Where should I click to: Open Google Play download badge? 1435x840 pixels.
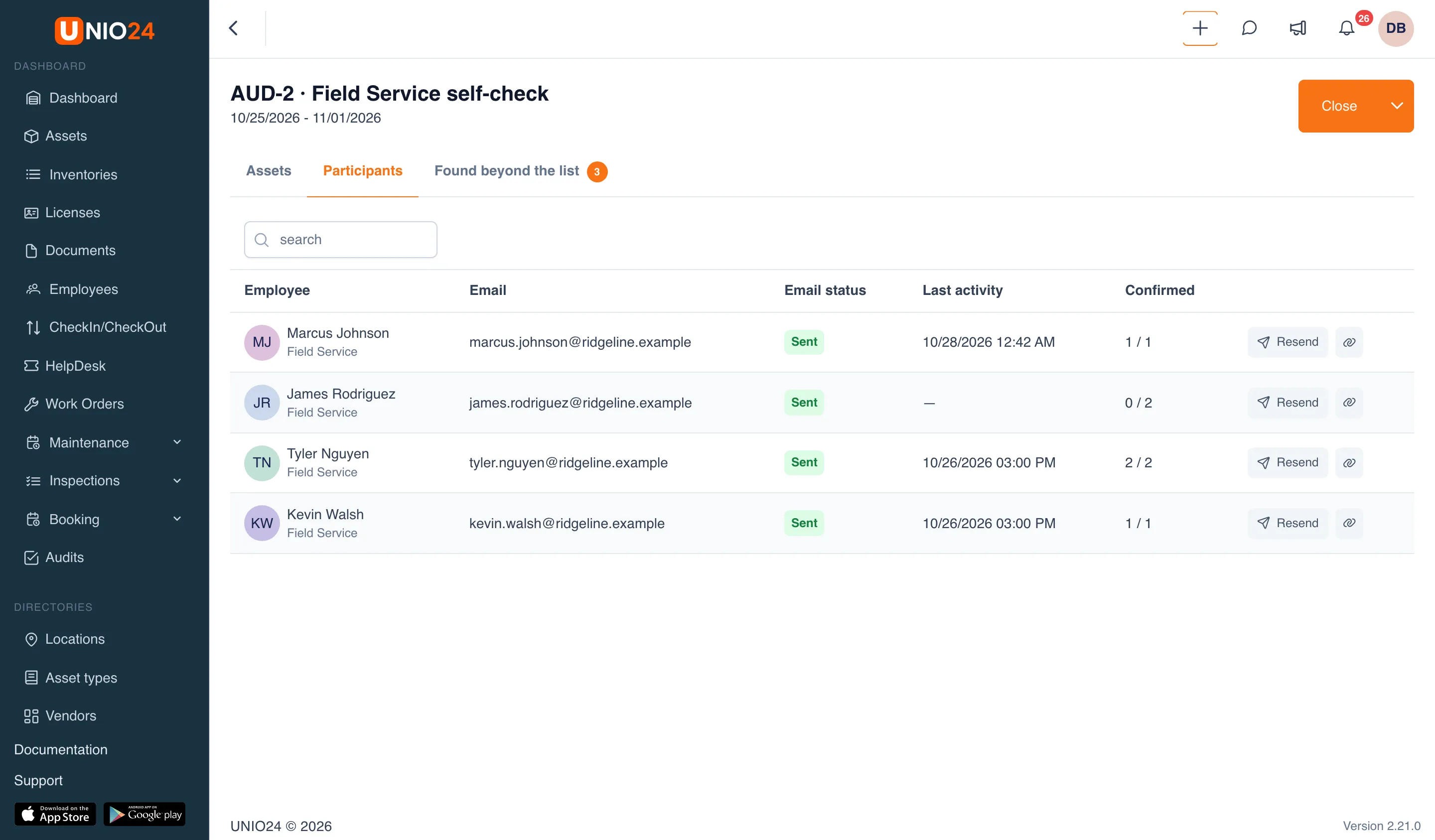144,814
